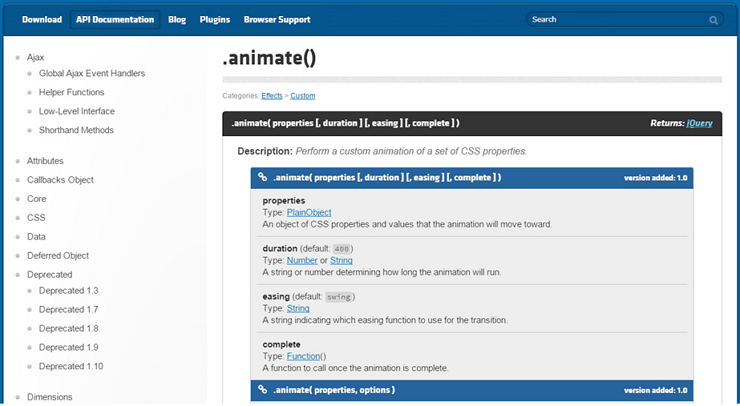Select the API Documentation tab
The height and width of the screenshot is (406, 740).
115,20
